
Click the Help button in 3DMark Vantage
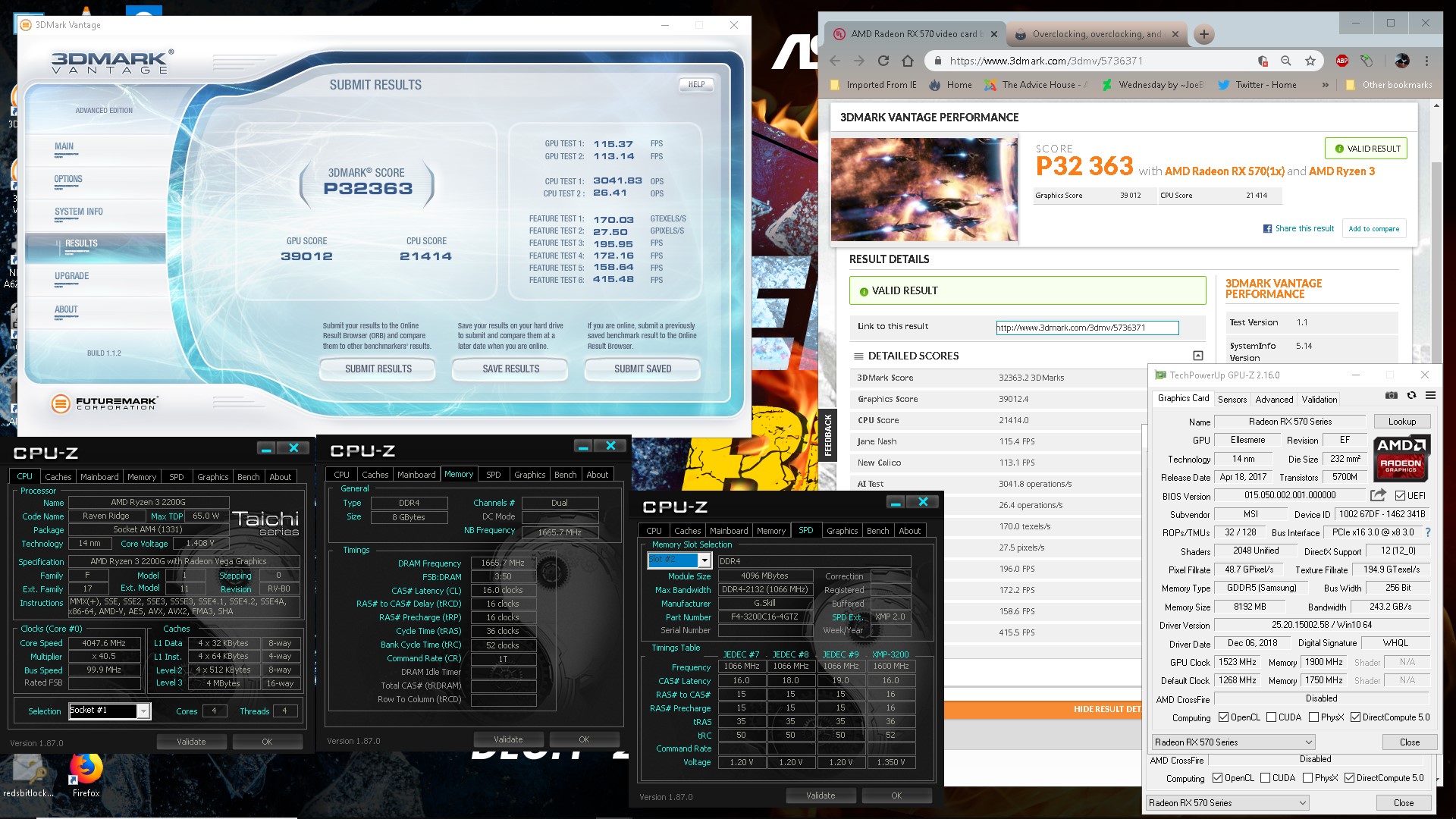click(696, 85)
